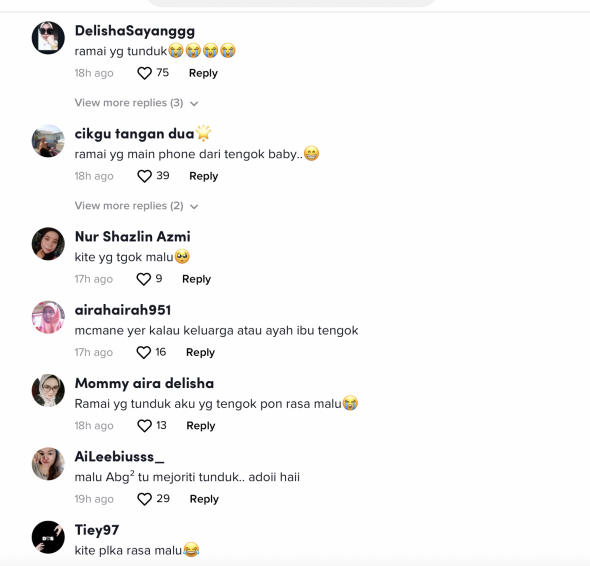Open cikgu tangan dua's avatar
The image size is (590, 566).
point(48,141)
